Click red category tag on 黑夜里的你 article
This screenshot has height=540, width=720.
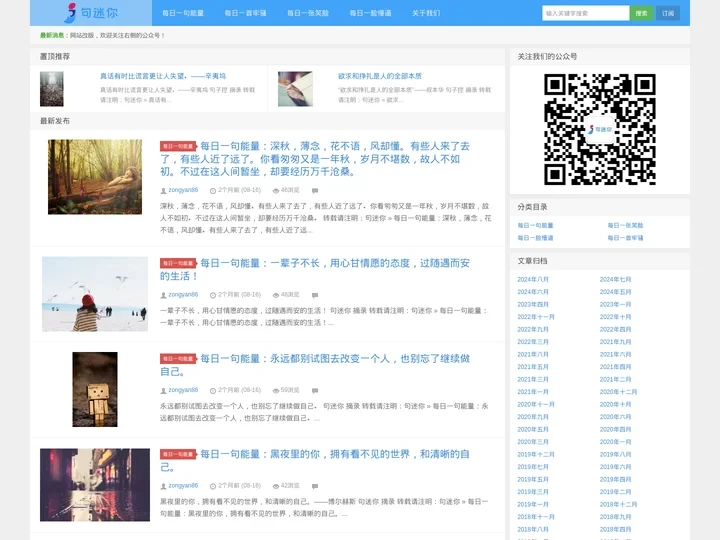178,454
